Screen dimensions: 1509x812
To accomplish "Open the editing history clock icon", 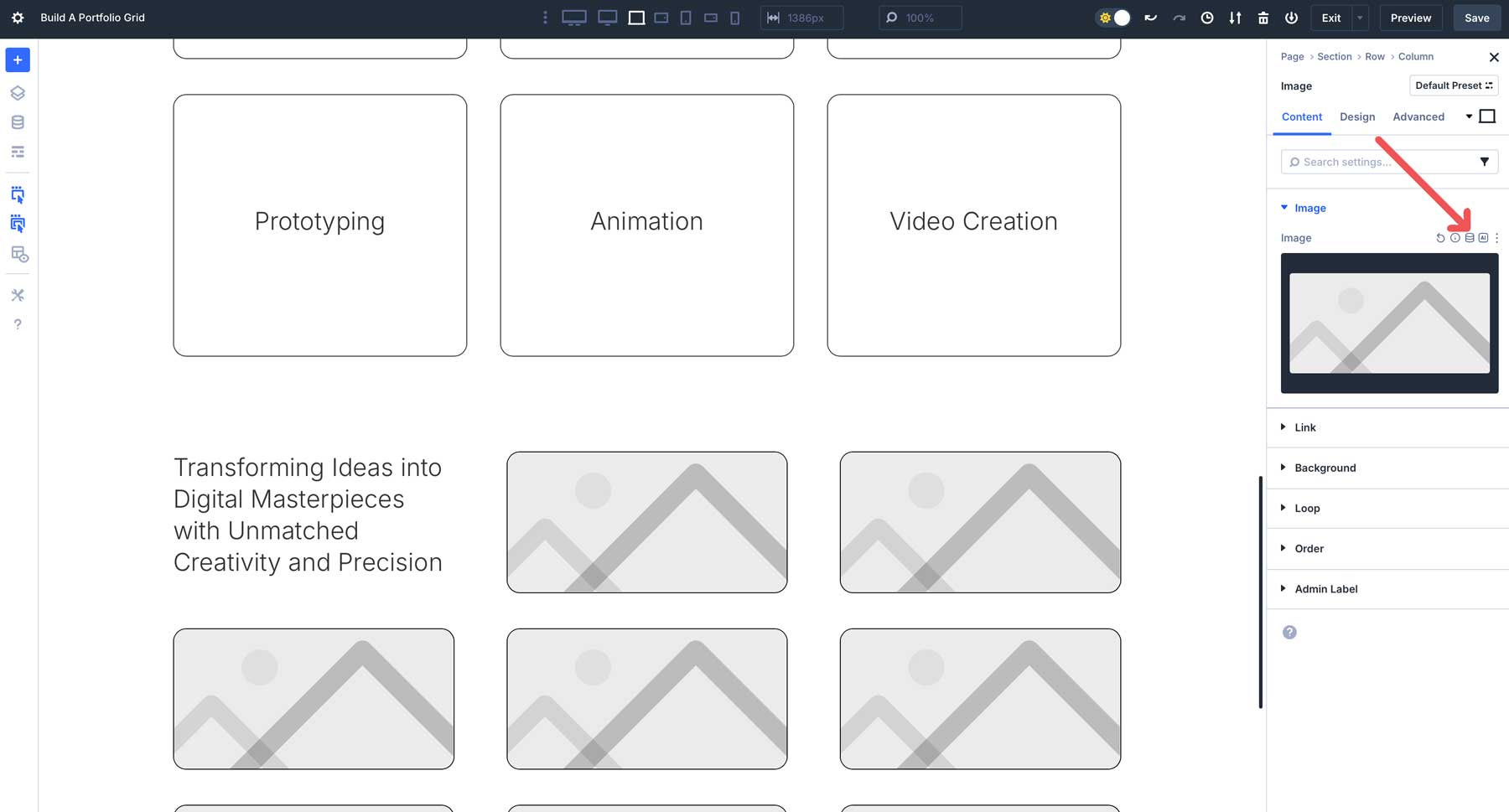I will [x=1206, y=18].
